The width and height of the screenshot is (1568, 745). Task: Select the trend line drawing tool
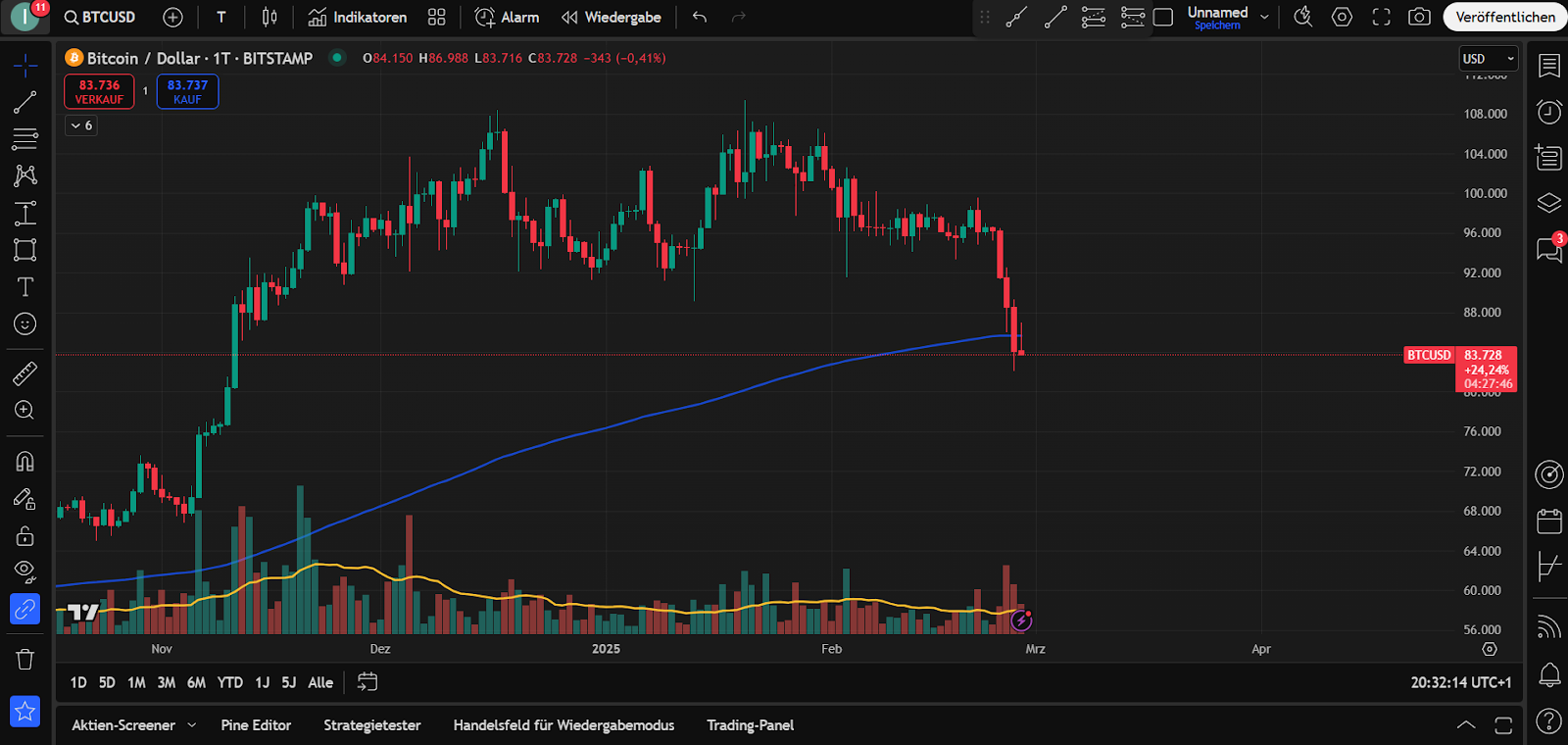coord(25,102)
